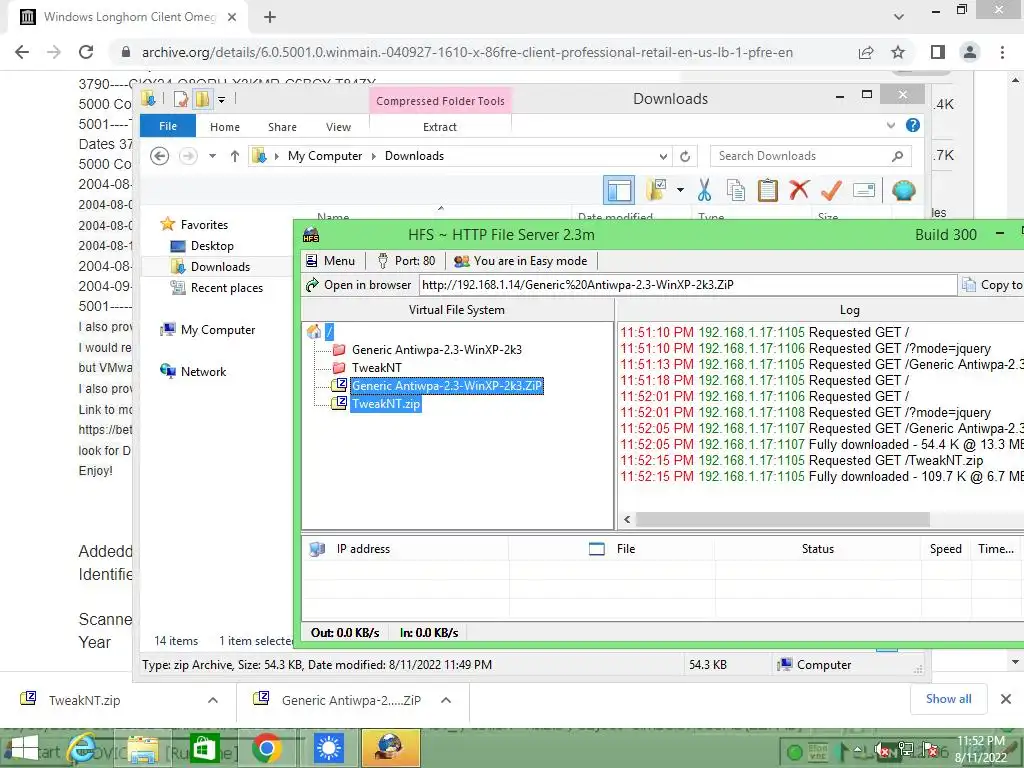Screen dimensions: 1024x768
Task: Click the HFS URL address field
Action: coord(688,285)
